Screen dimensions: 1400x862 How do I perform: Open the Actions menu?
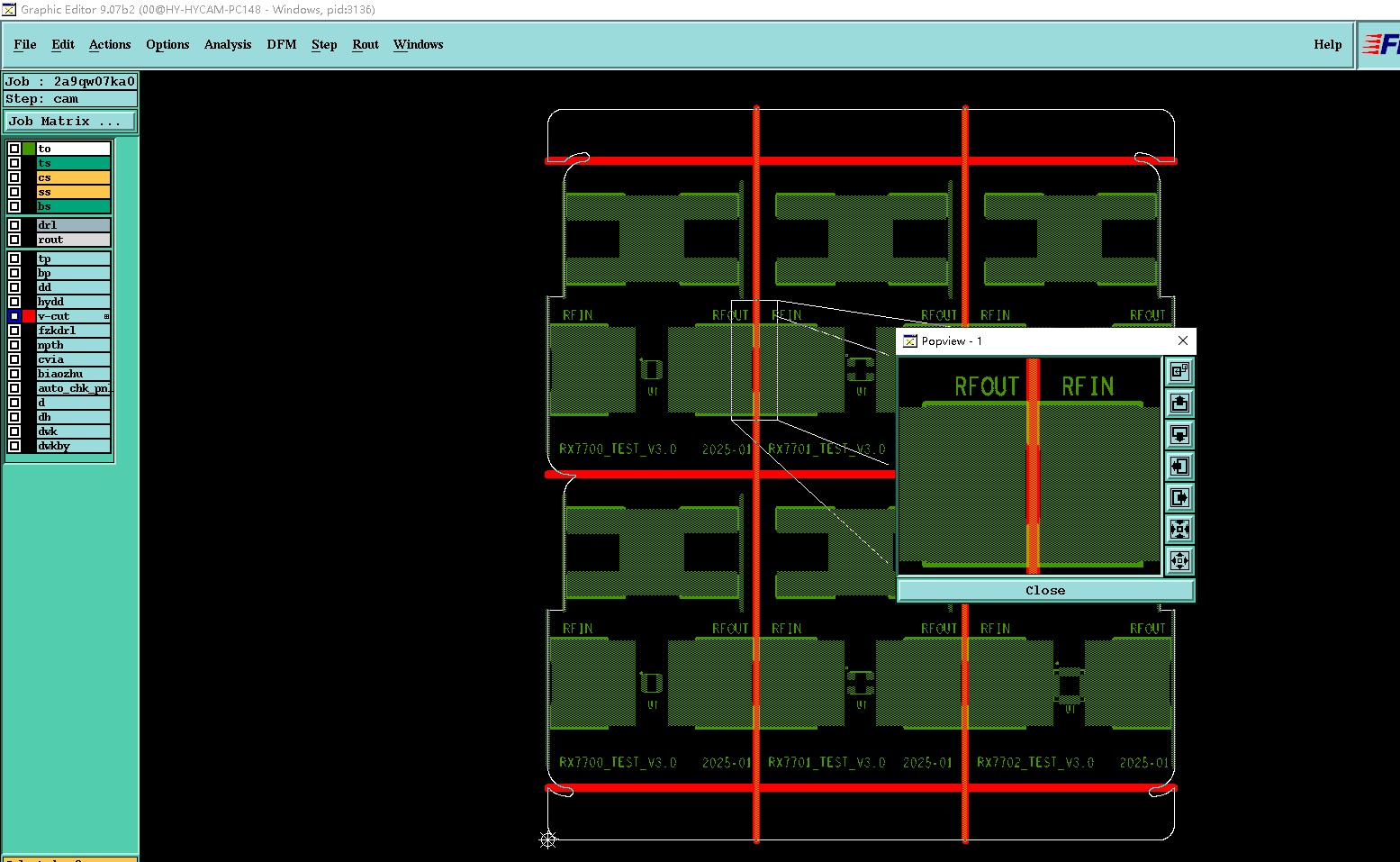(110, 44)
